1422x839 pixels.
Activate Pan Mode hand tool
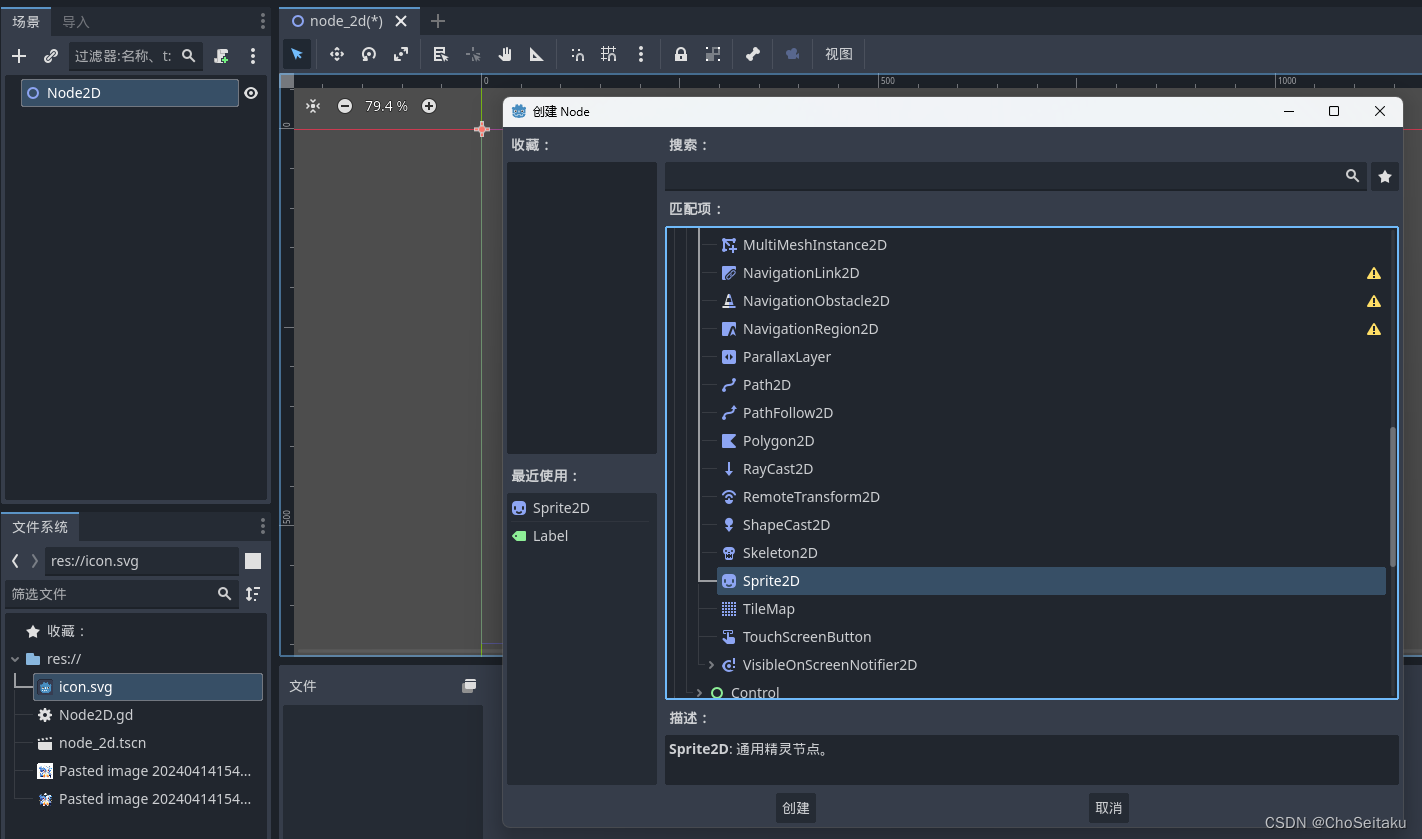pyautogui.click(x=505, y=54)
